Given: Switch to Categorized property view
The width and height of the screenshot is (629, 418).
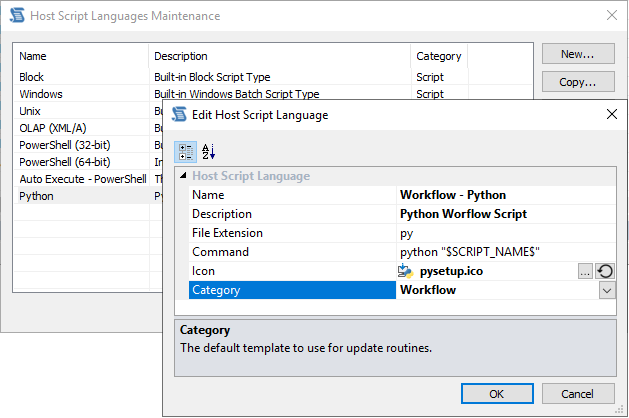Looking at the screenshot, I should coord(186,151).
